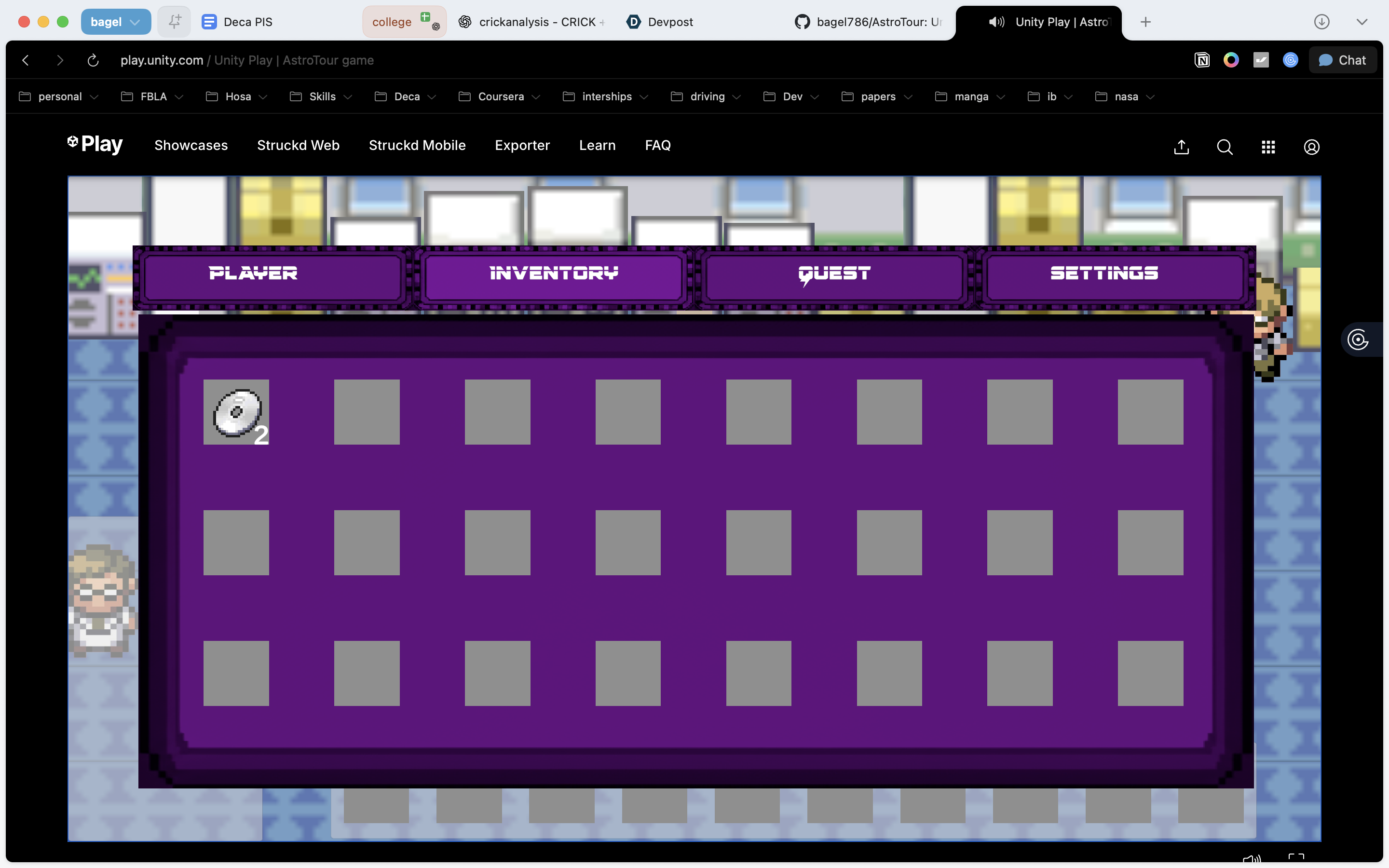1389x868 pixels.
Task: Click the sidebar spiral icon on right edge
Action: tap(1358, 339)
